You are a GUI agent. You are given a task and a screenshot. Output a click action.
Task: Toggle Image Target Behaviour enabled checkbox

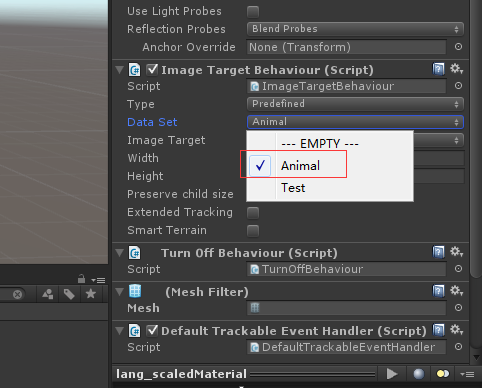[x=152, y=69]
